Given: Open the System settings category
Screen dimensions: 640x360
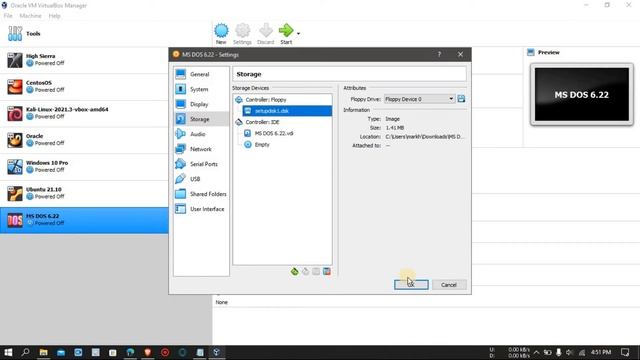Looking at the screenshot, I should 200,89.
